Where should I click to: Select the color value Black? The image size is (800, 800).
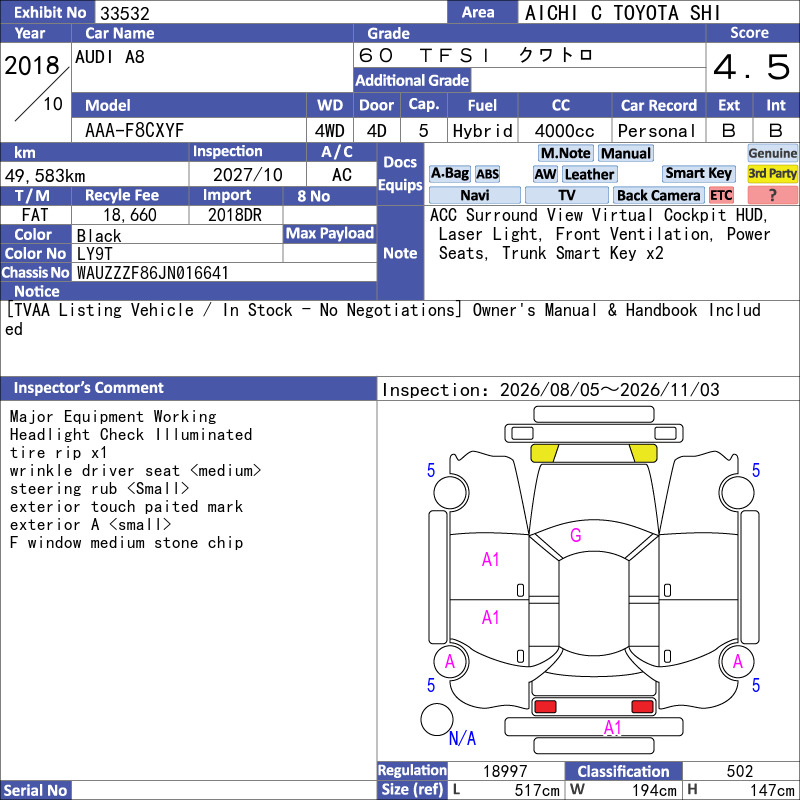click(x=99, y=236)
